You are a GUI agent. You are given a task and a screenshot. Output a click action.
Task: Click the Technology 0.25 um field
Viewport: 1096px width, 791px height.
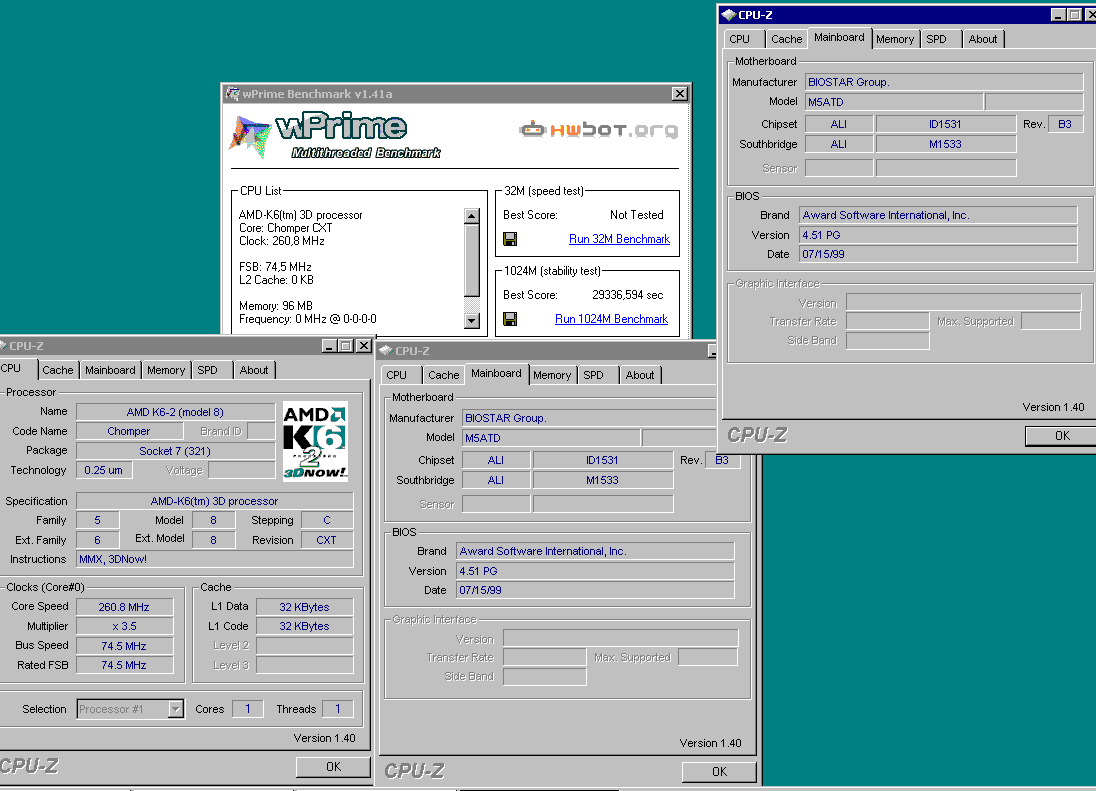[x=104, y=470]
